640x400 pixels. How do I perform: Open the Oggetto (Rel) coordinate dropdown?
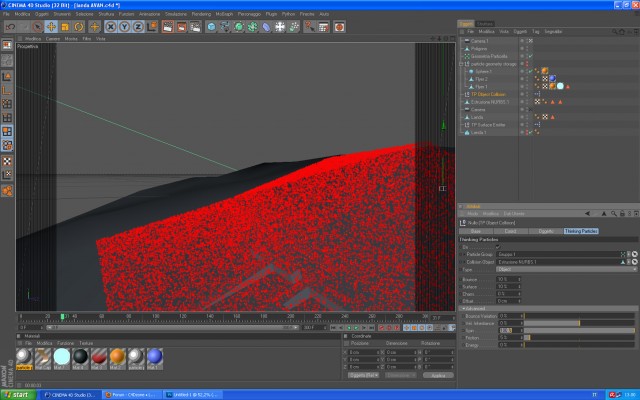point(363,376)
